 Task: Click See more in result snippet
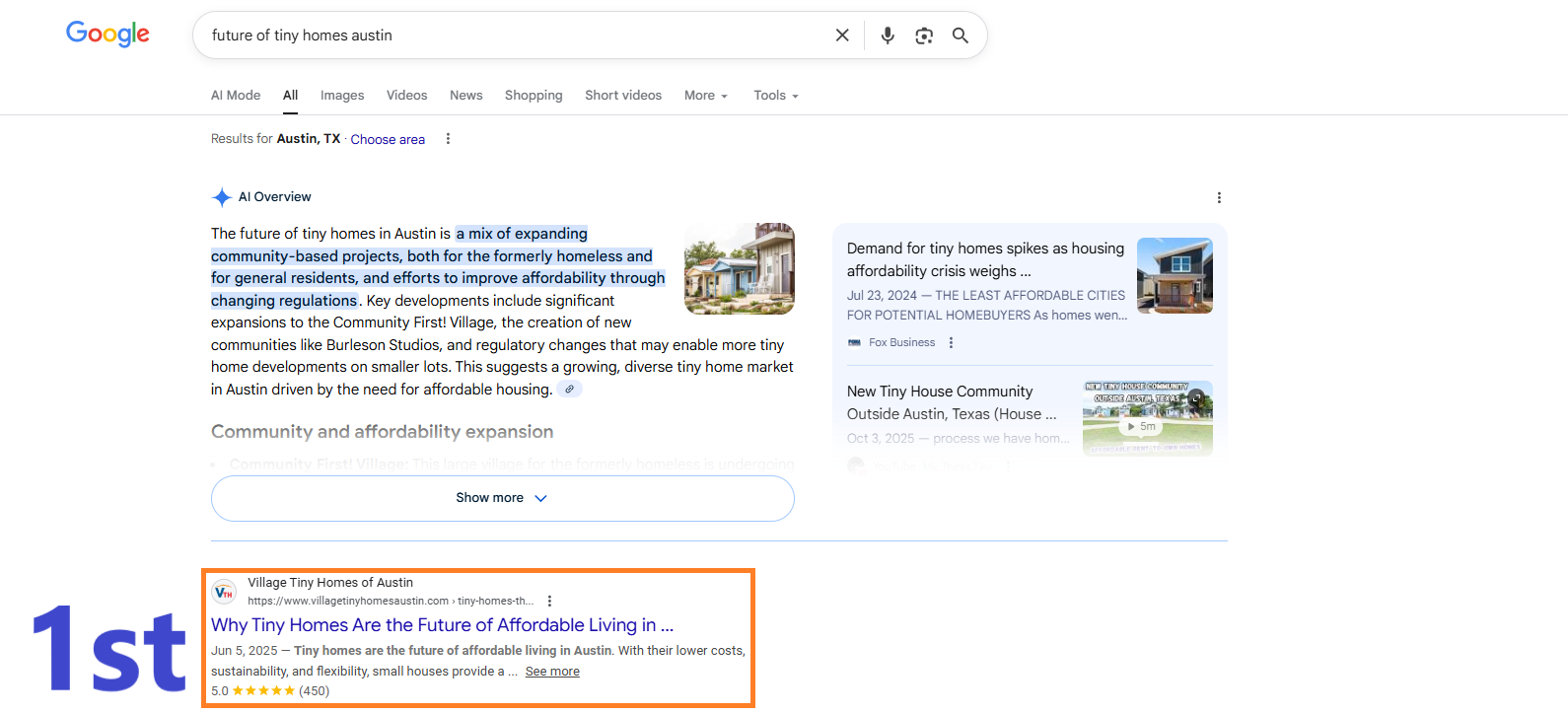pos(552,672)
